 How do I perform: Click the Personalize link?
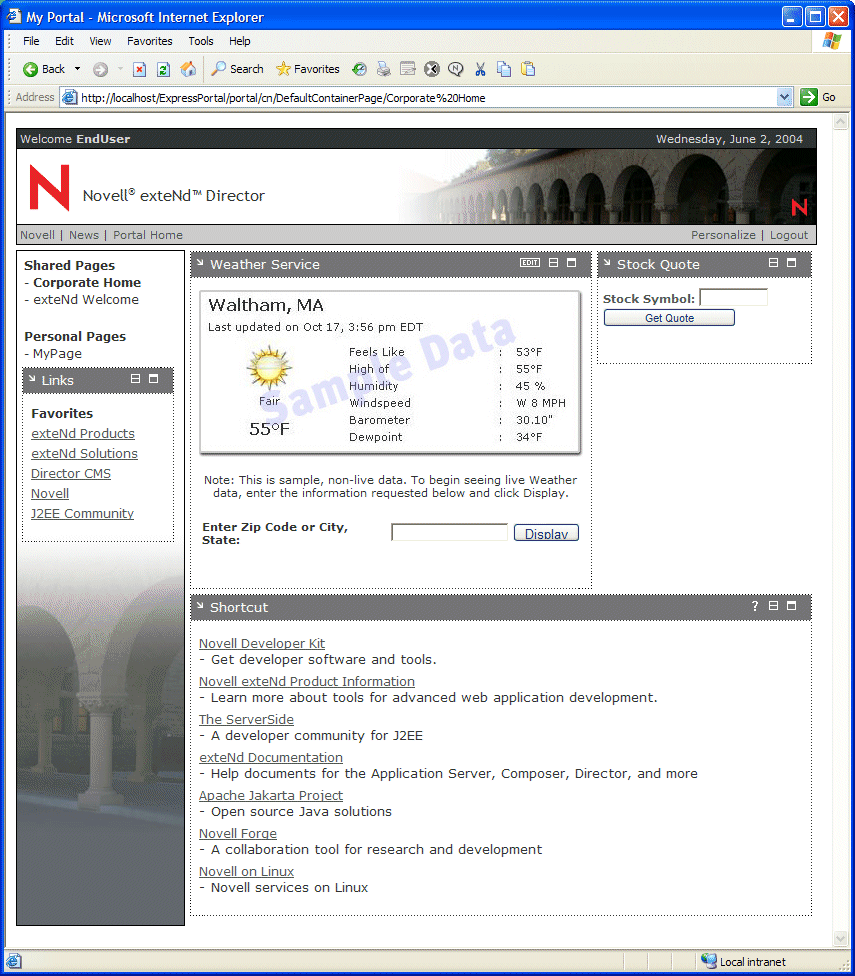[723, 235]
